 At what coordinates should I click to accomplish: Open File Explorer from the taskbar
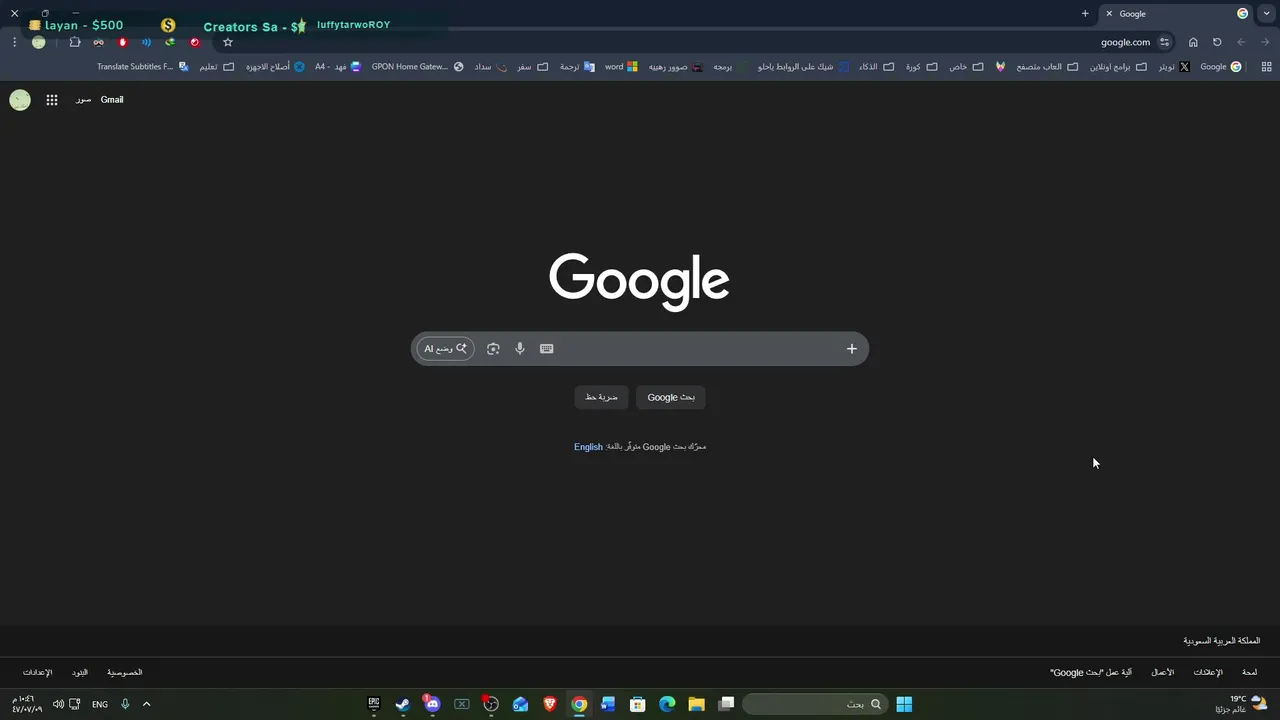pyautogui.click(x=697, y=704)
